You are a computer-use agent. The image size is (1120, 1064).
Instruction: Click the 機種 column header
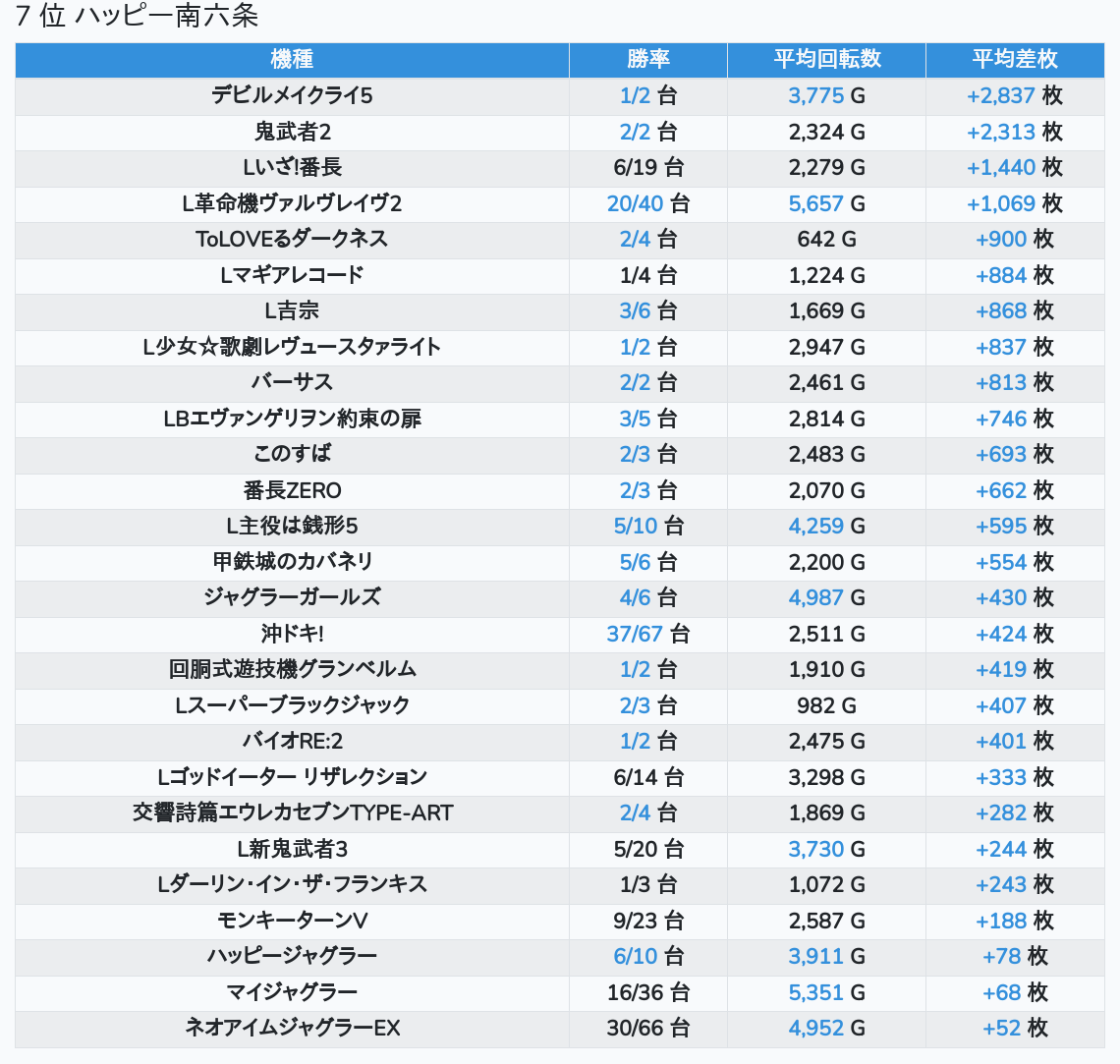tap(292, 59)
